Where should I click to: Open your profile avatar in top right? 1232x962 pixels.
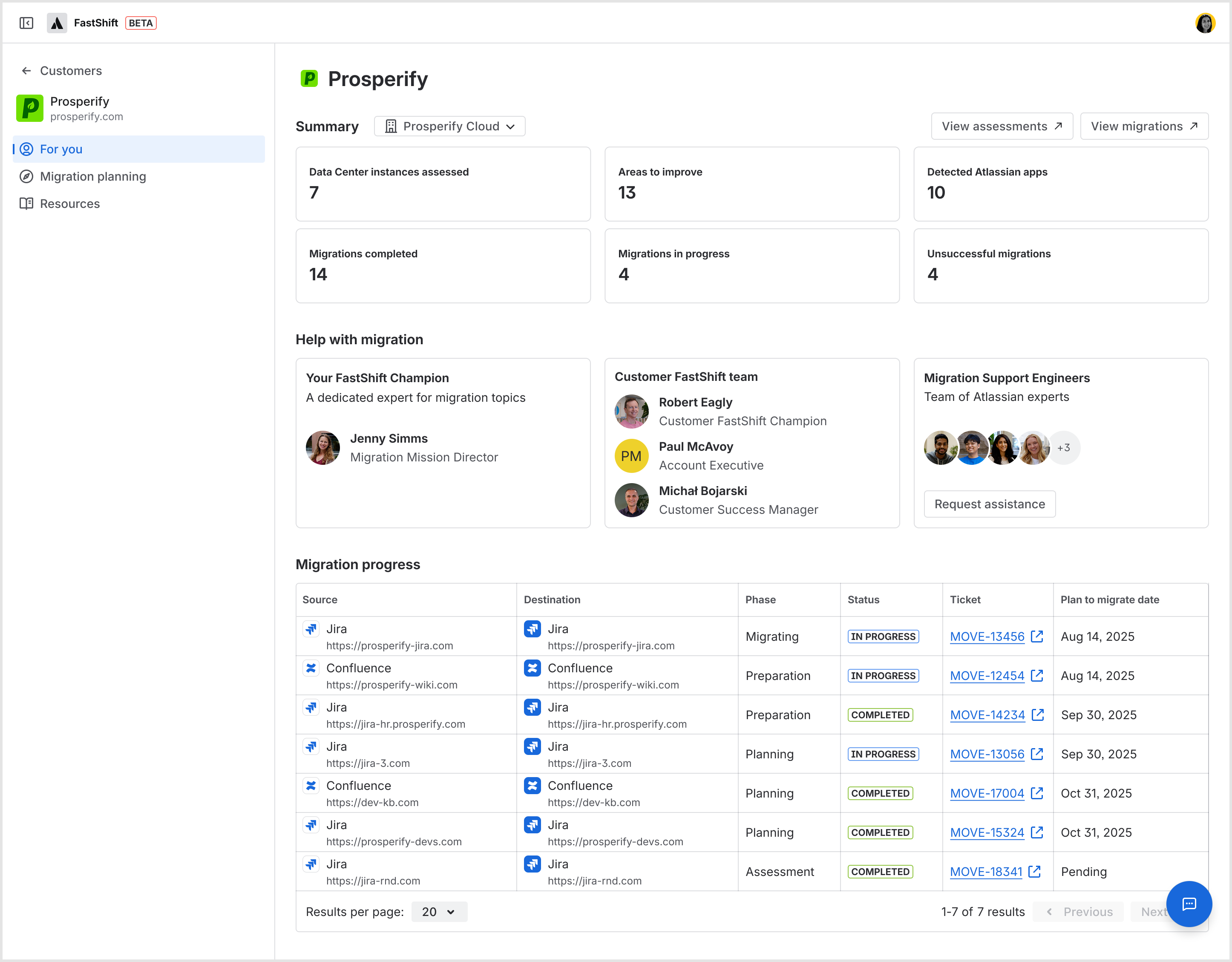(x=1206, y=23)
